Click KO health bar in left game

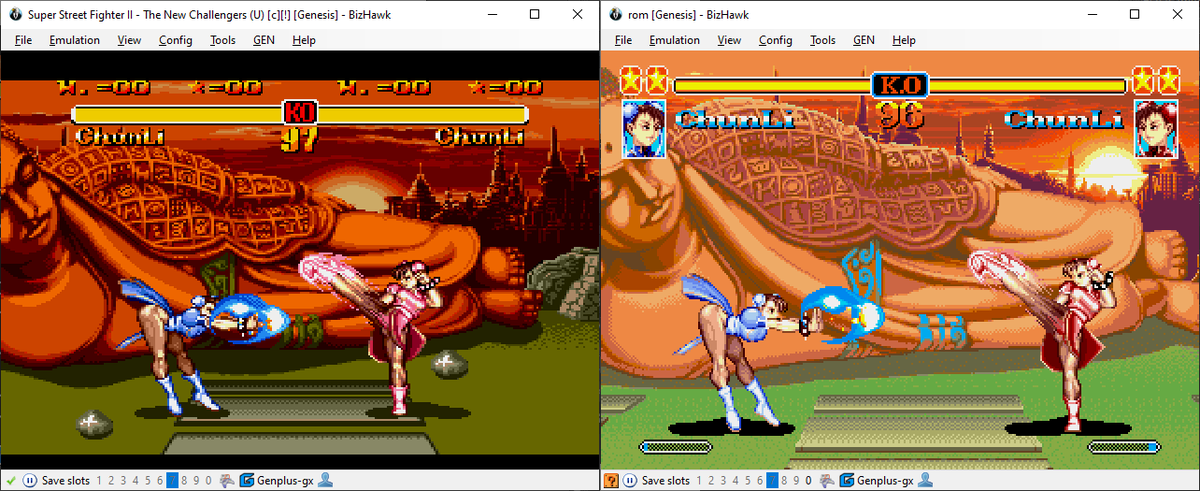tap(299, 113)
